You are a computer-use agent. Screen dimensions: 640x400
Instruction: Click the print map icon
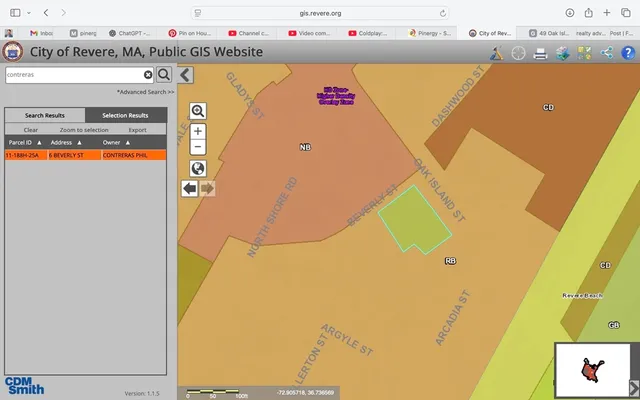[540, 53]
